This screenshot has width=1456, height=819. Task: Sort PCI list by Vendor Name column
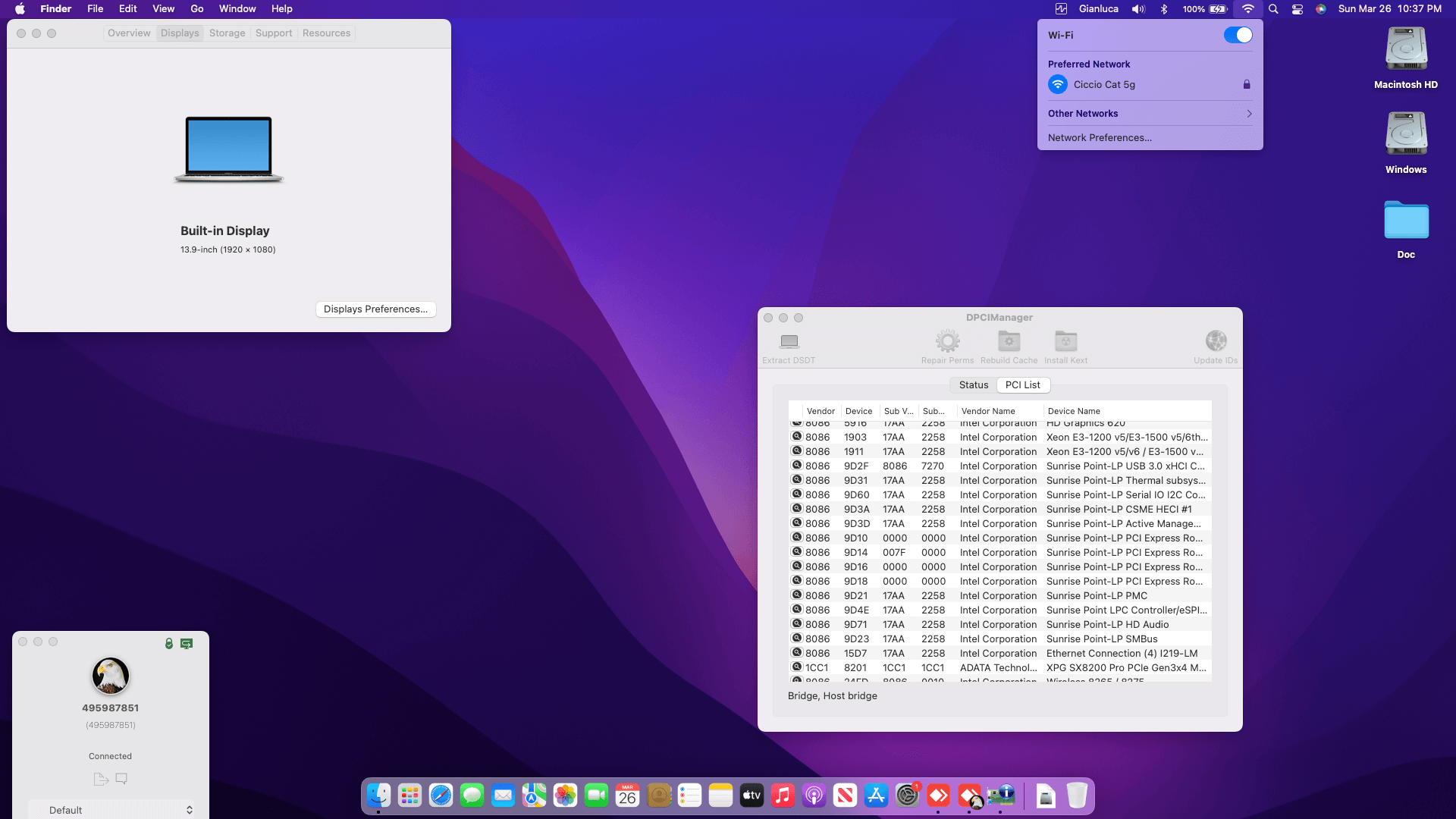[x=987, y=411]
